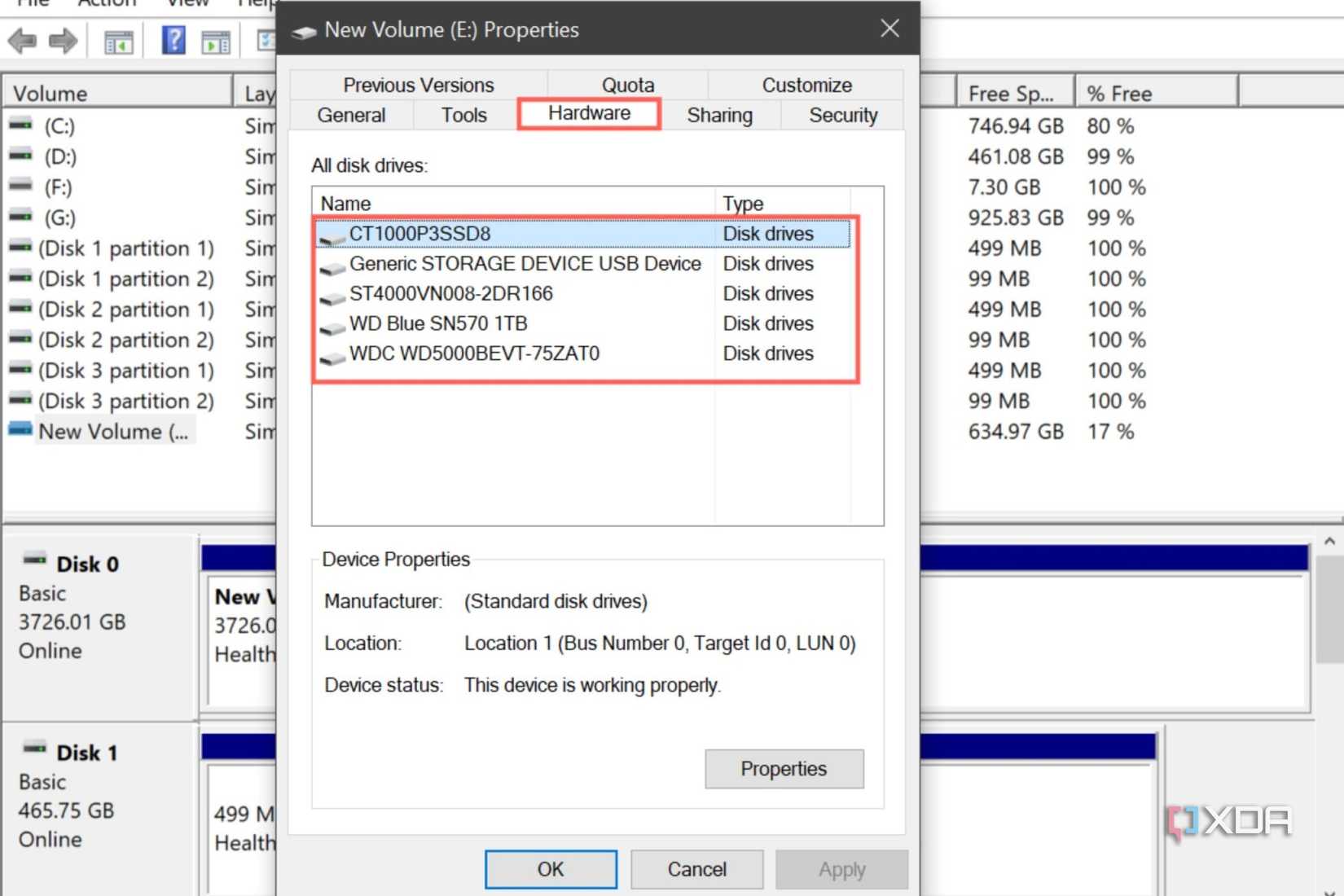Click the drive icon next to volume (C:)
1344x896 pixels.
20,125
